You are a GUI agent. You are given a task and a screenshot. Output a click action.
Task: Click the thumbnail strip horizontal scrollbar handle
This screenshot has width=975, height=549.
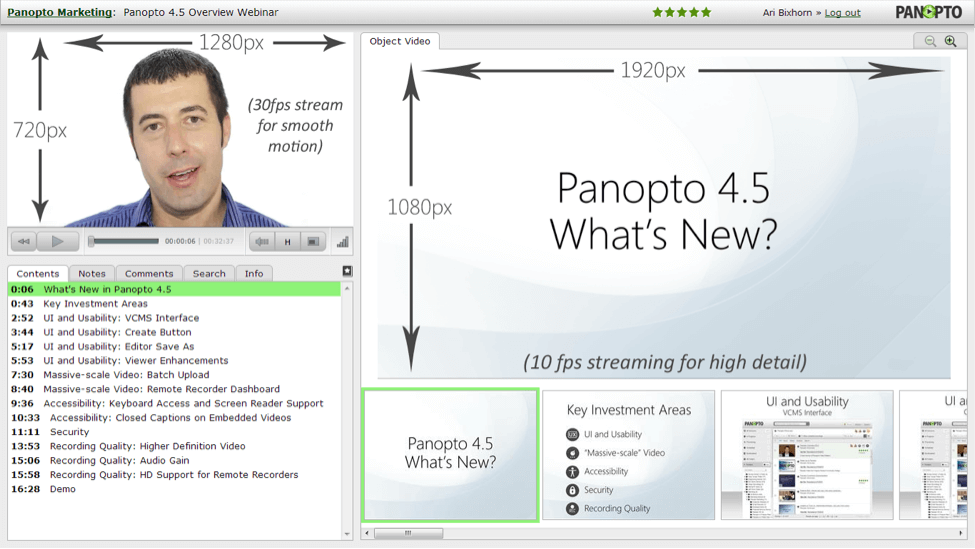click(x=409, y=533)
